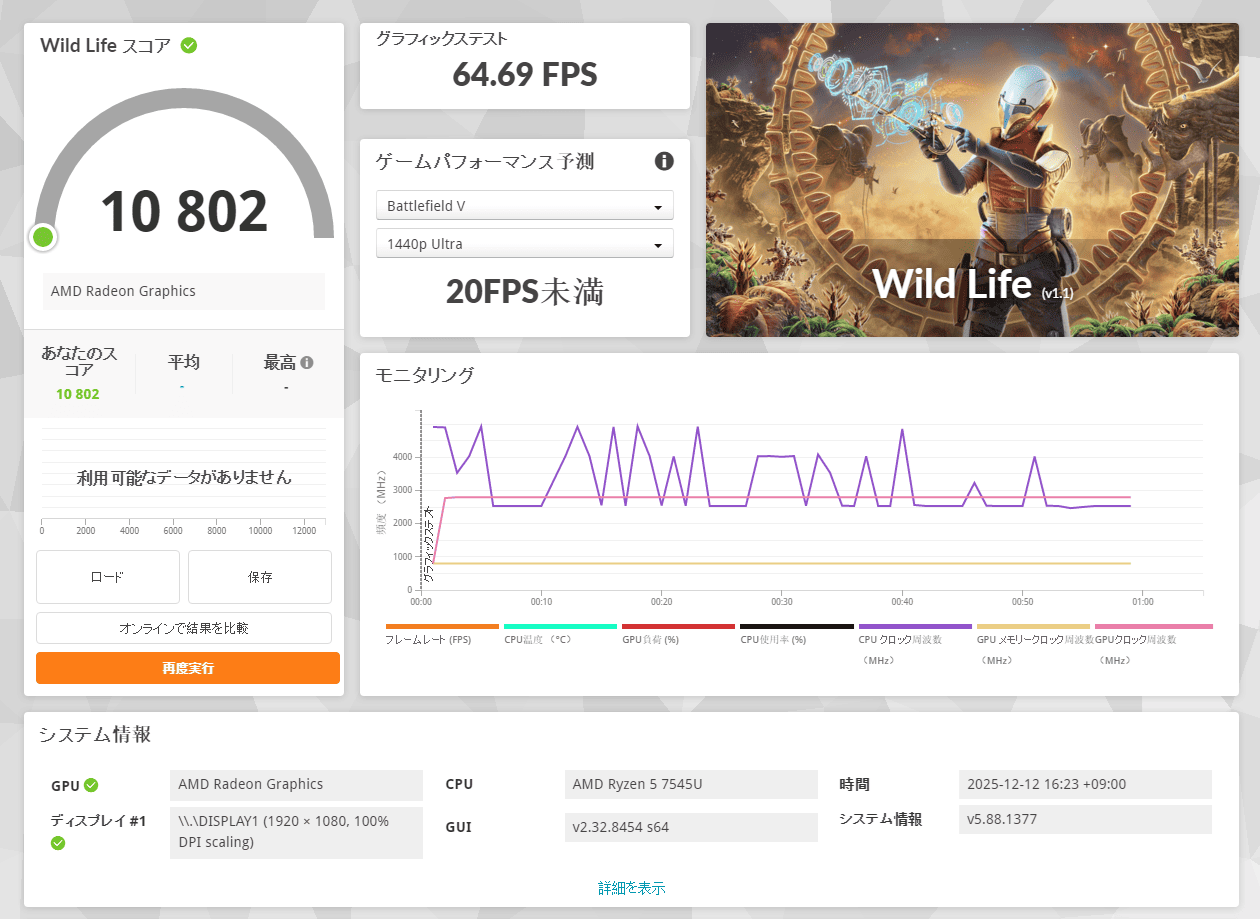Click オンラインで結果を比較 button

point(184,628)
